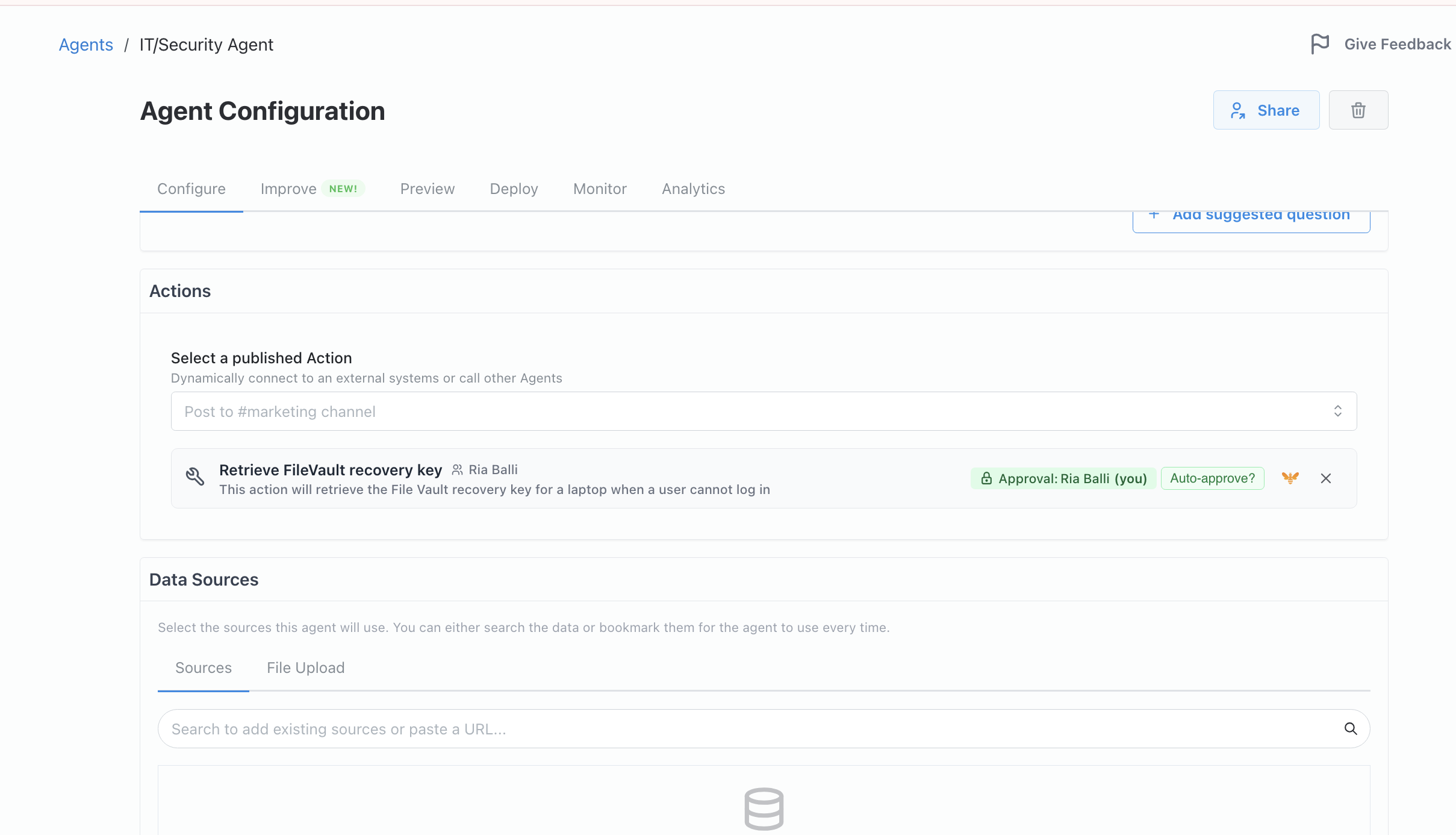This screenshot has width=1456, height=835.
Task: Click the up-down chevron of Action selector
Action: tap(1338, 411)
